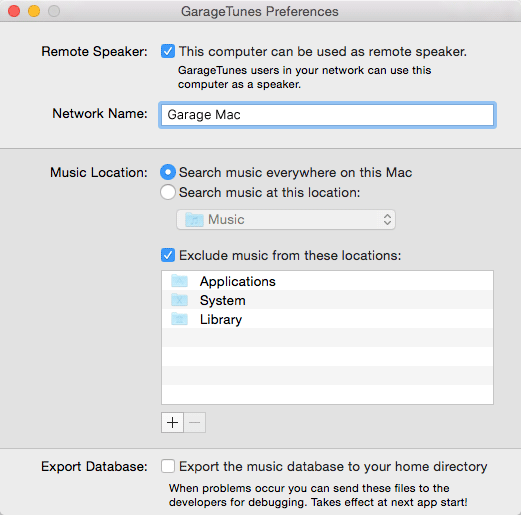The image size is (521, 515).
Task: Close the GarageTunes Preferences window
Action: point(14,11)
